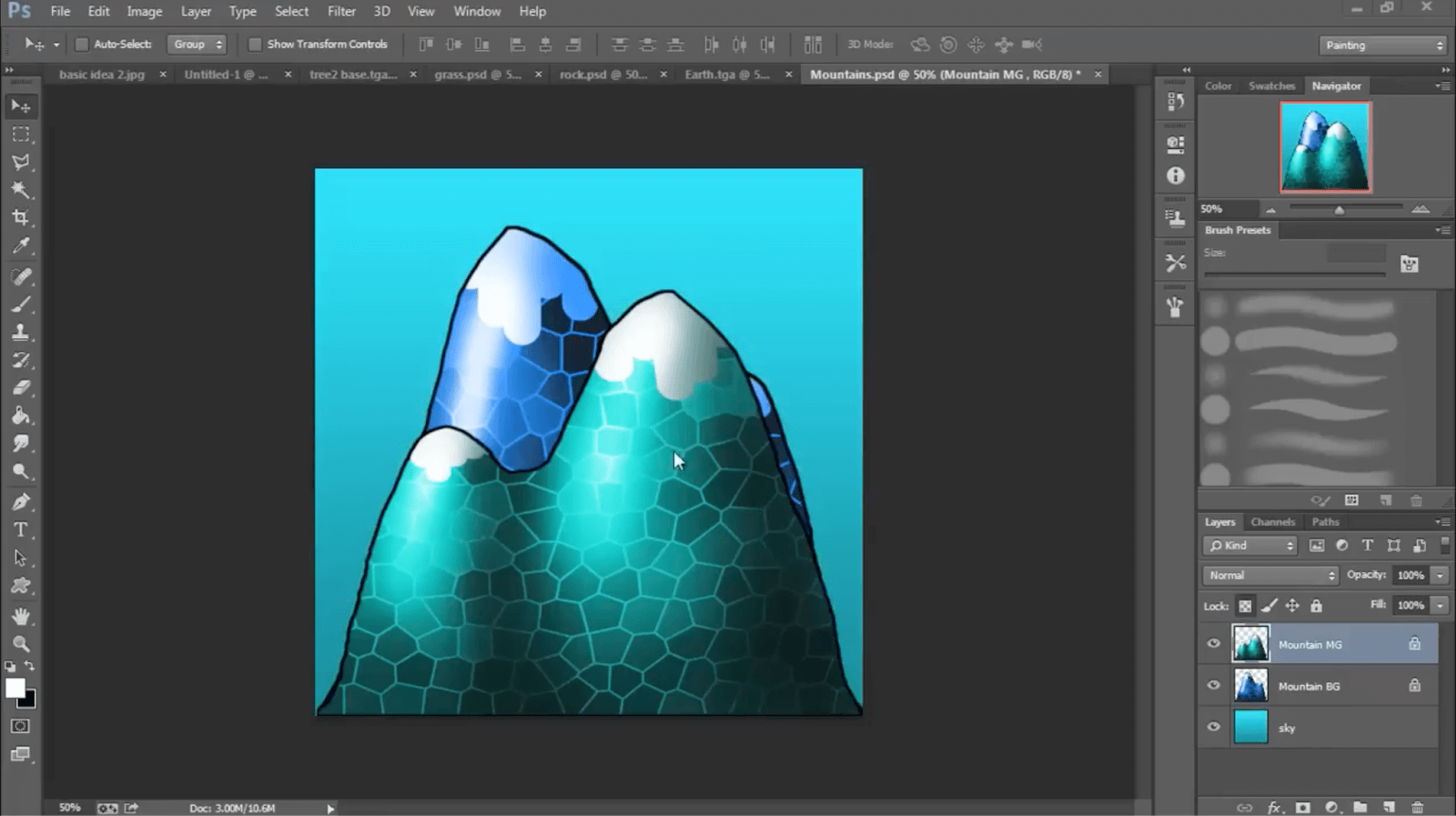Open the Painting workspace dropdown
Viewport: 1456px width, 816px height.
[1383, 45]
